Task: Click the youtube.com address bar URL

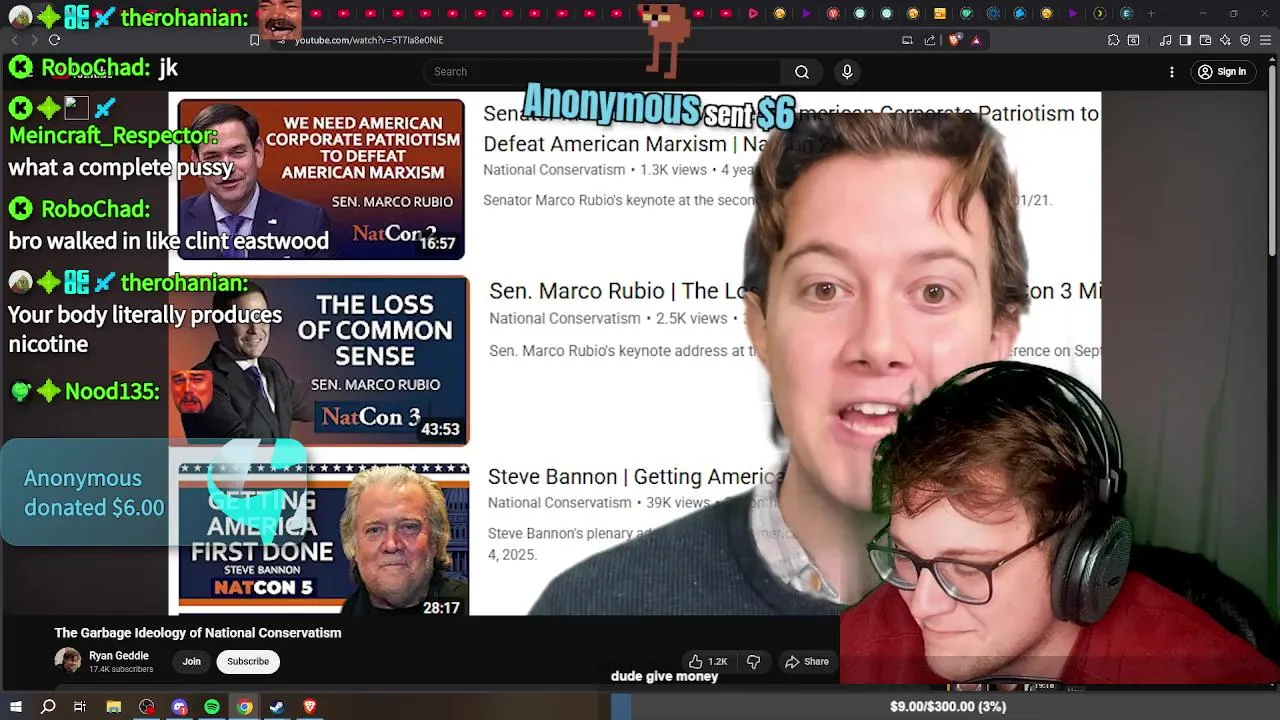Action: pyautogui.click(x=368, y=40)
